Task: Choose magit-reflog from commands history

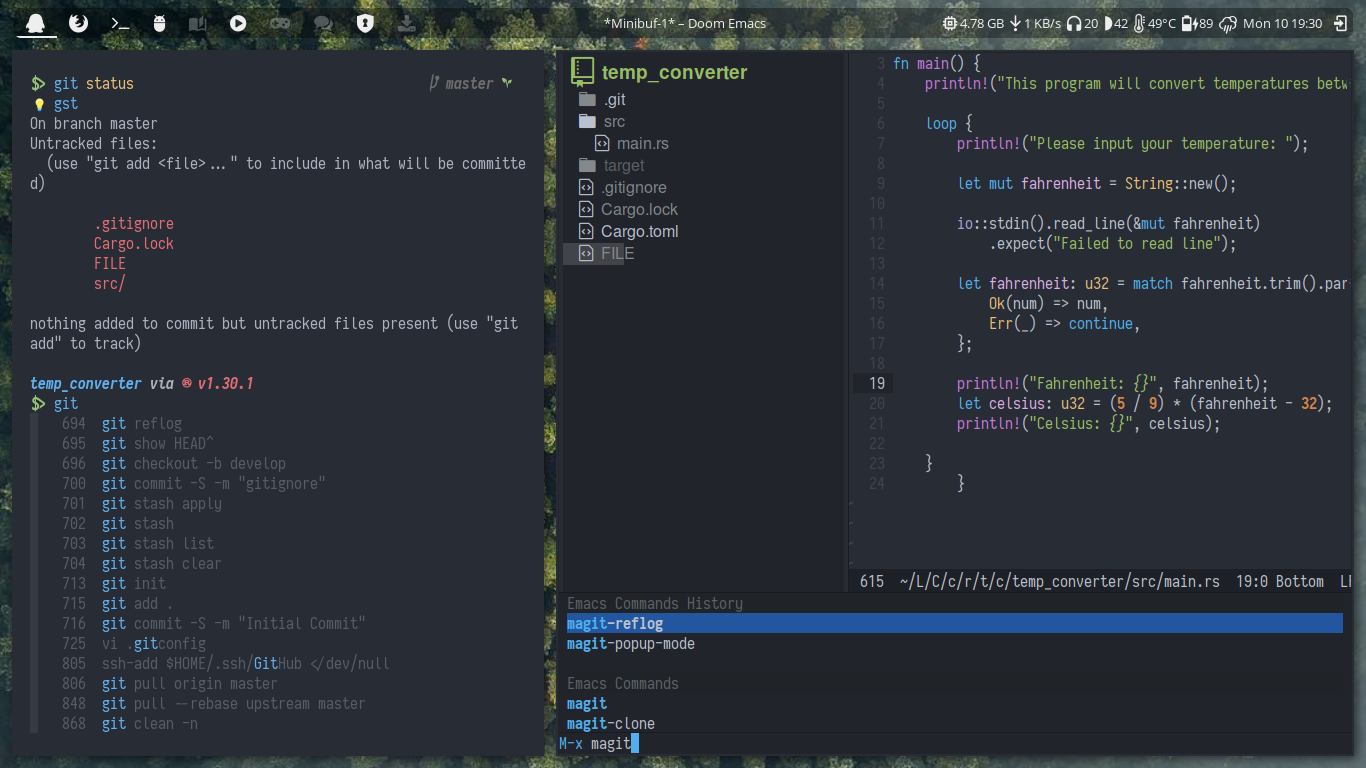Action: (x=954, y=624)
